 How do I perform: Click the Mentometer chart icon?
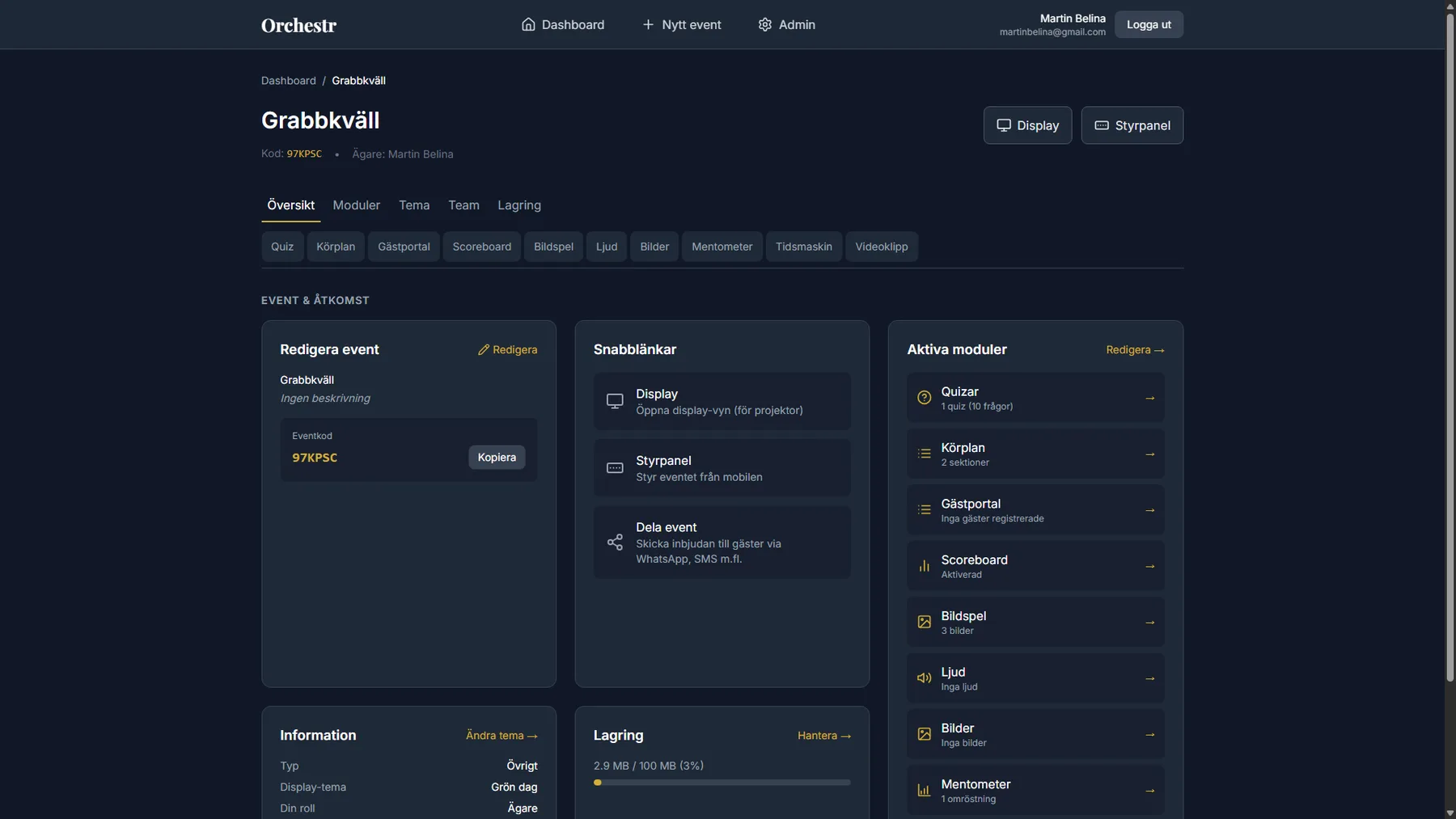point(924,791)
